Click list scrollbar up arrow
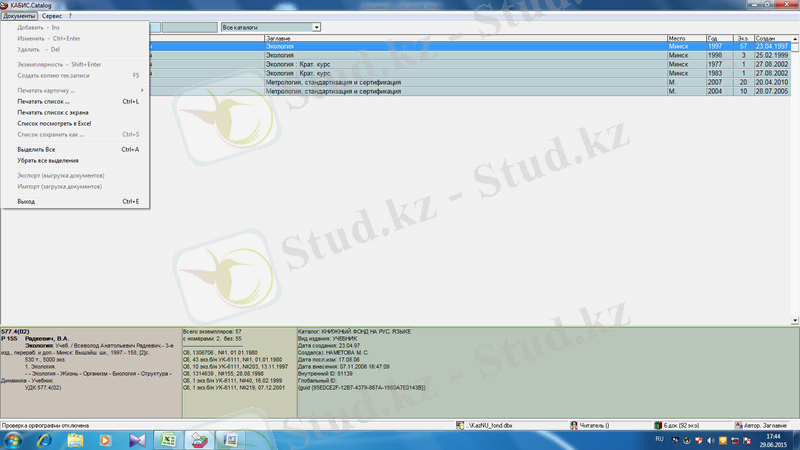 [x=795, y=39]
